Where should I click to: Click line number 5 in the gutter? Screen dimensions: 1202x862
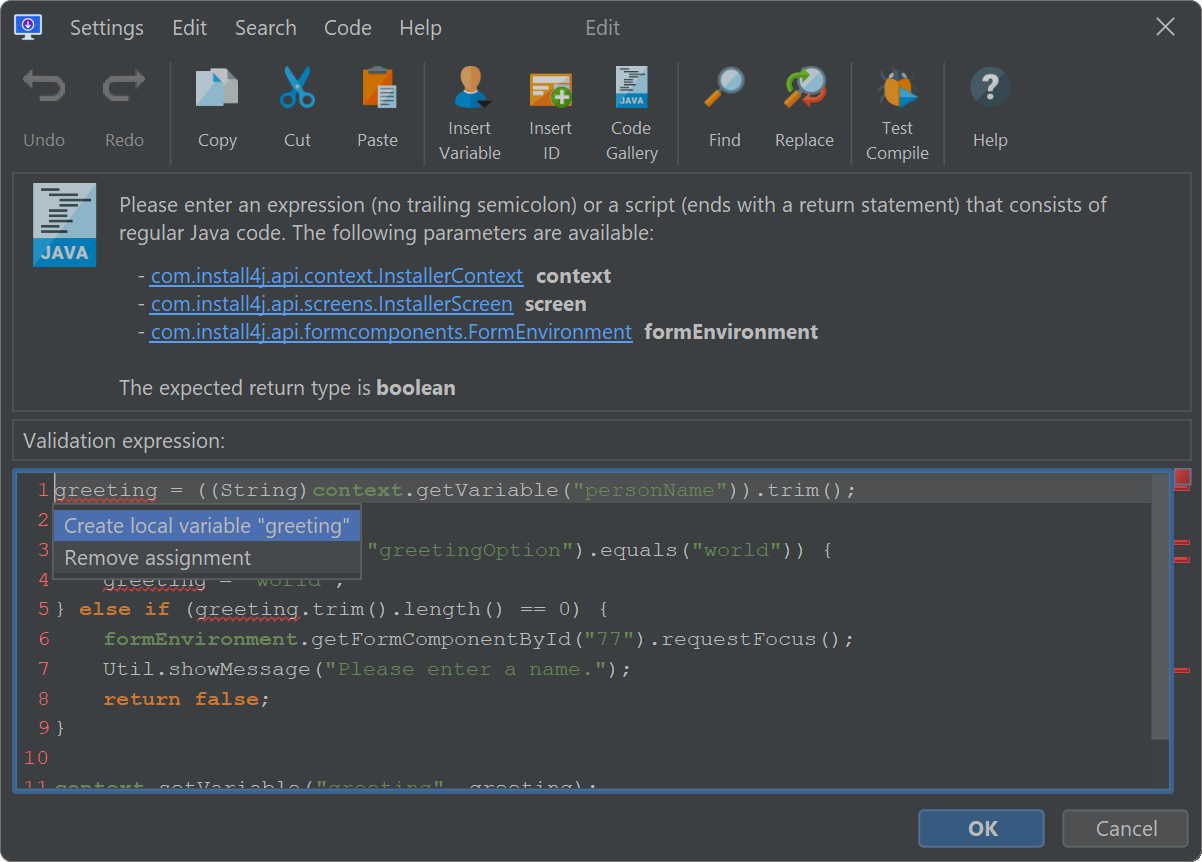point(44,609)
